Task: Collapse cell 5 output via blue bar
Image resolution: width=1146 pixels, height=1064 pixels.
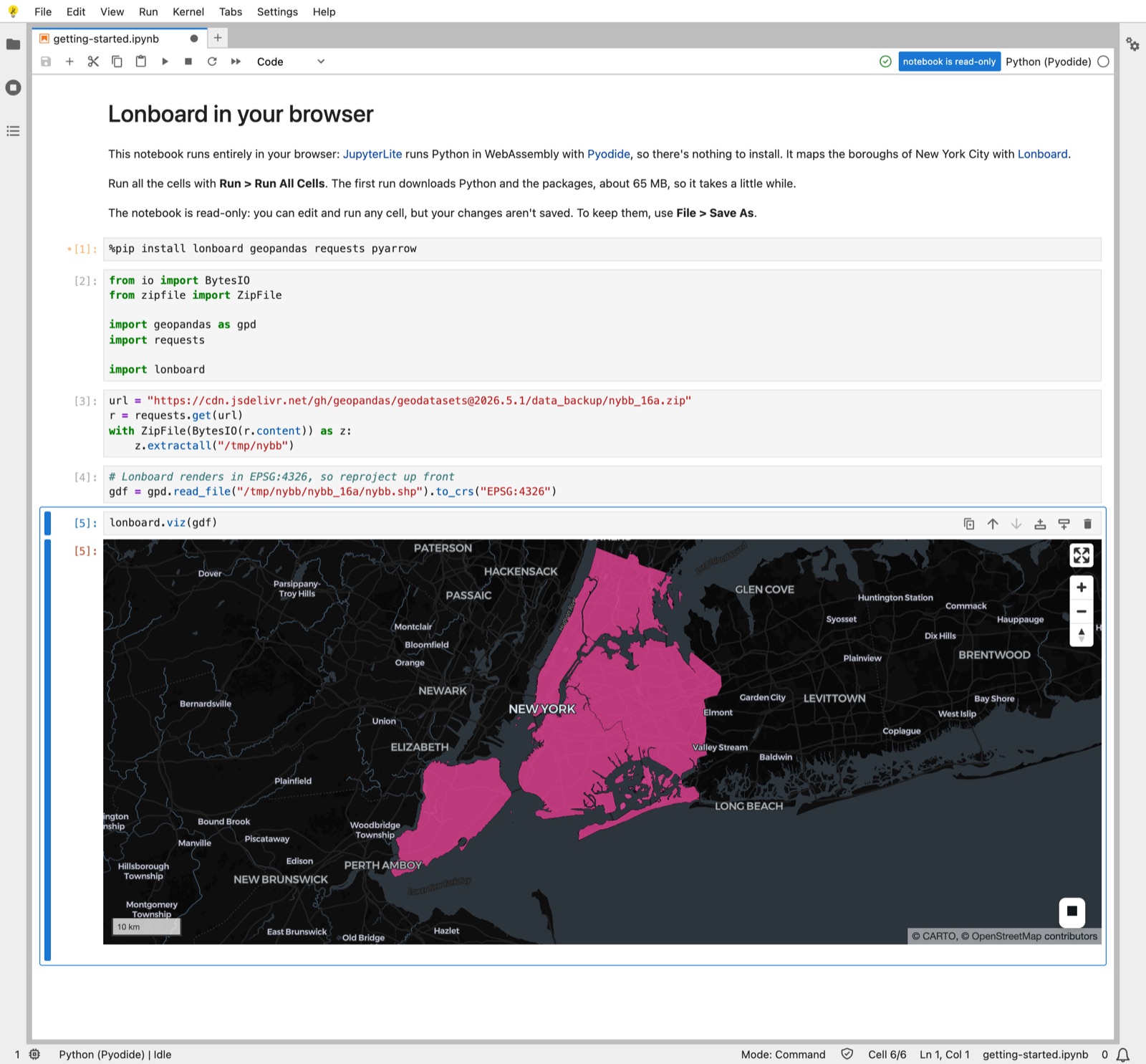Action: (47, 749)
